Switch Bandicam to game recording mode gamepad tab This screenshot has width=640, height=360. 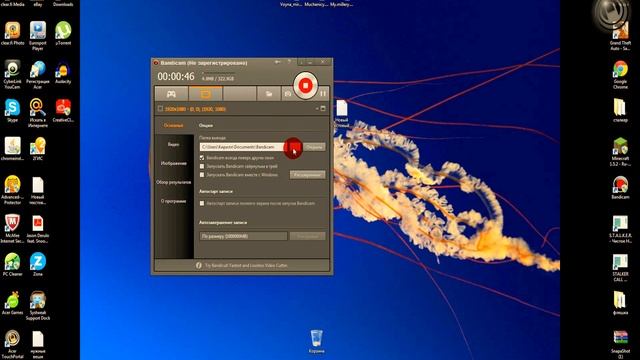pyautogui.click(x=171, y=94)
